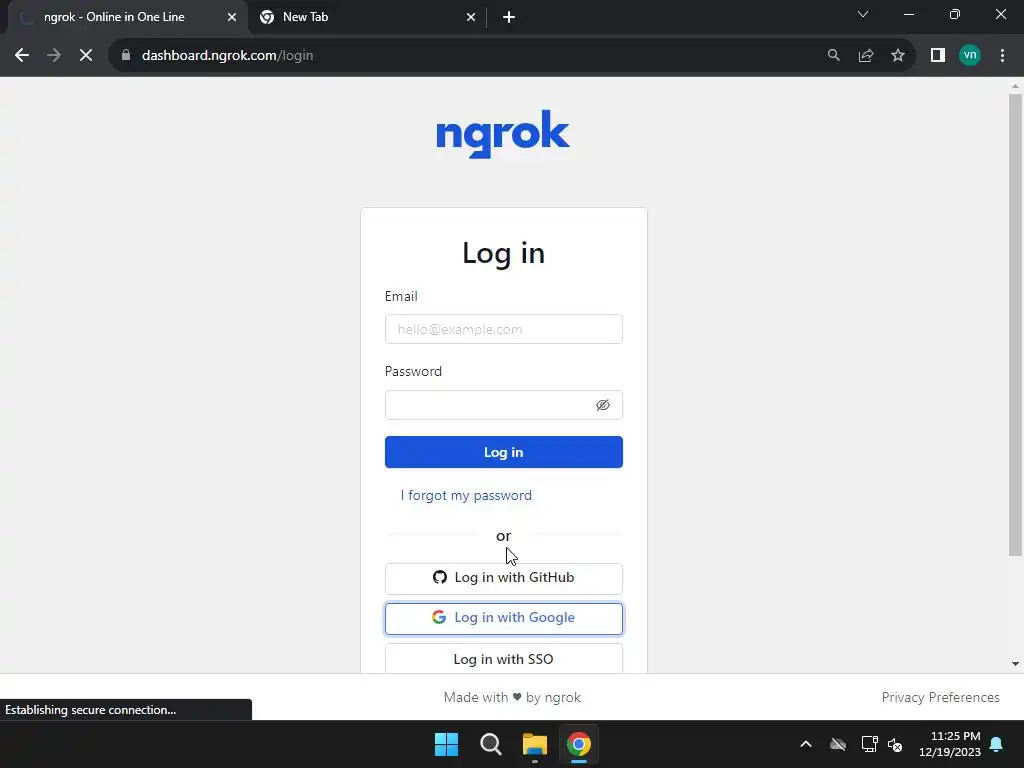The height and width of the screenshot is (768, 1024).
Task: Click the scrollbar up arrow
Action: (1015, 86)
